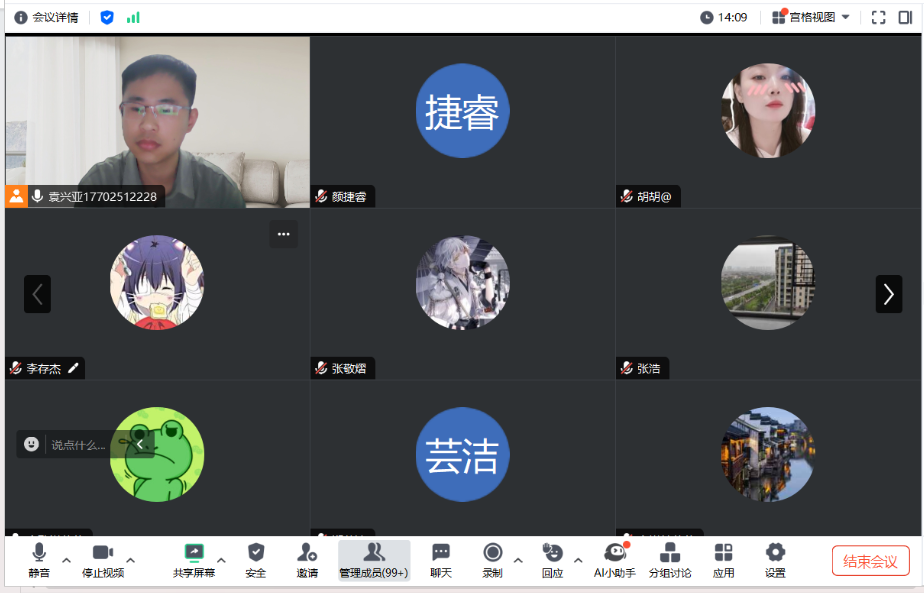Start 录制 recording
The width and height of the screenshot is (924, 593).
point(492,553)
